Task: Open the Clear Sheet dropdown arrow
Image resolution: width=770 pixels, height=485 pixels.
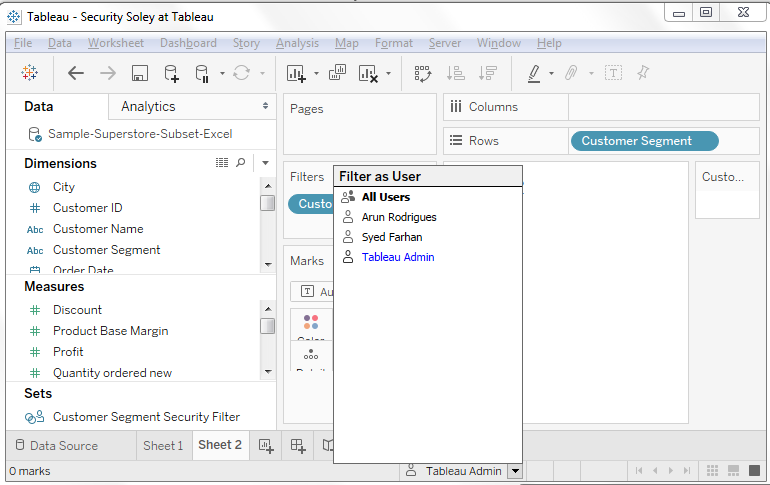Action: click(388, 74)
